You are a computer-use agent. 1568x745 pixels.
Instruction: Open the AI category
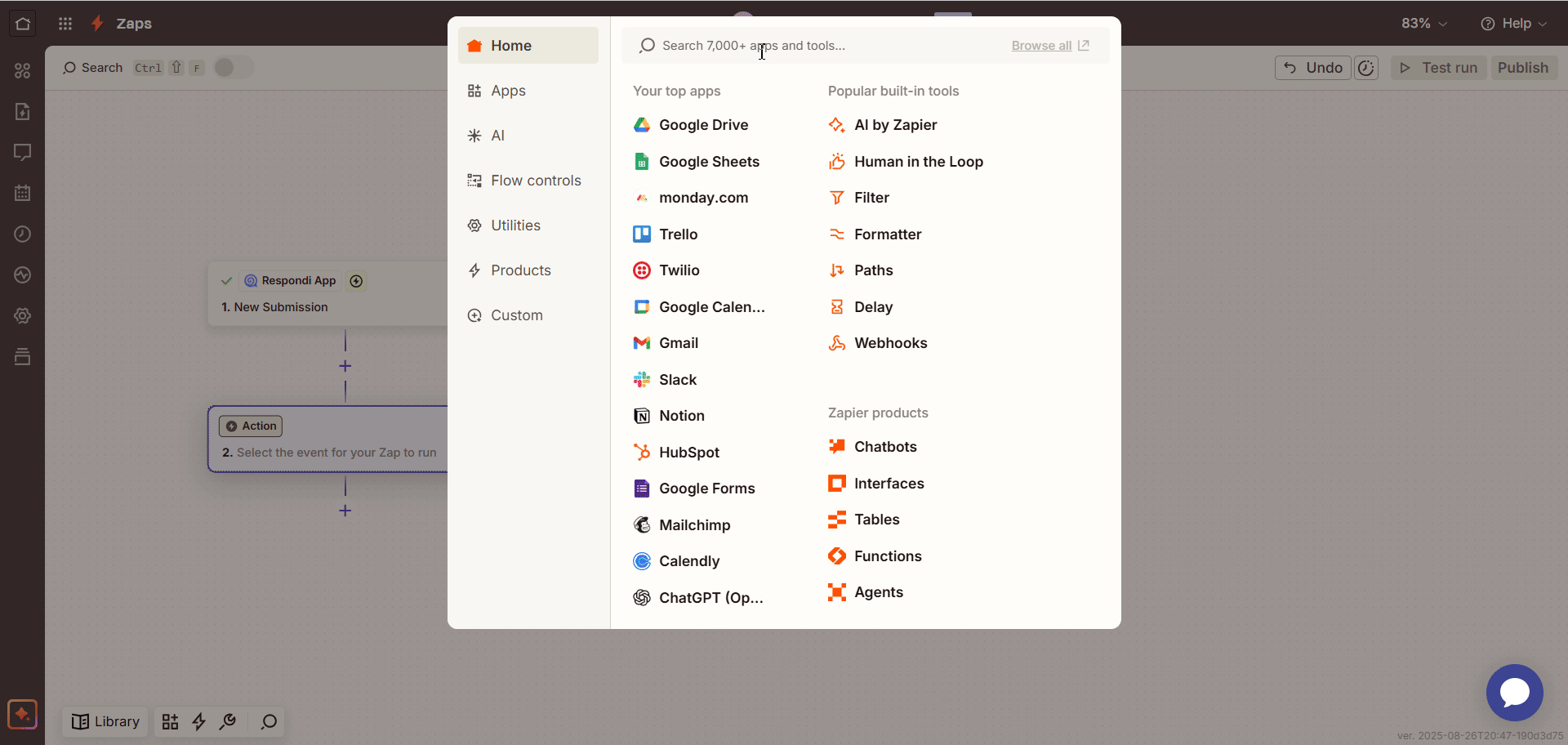click(528, 136)
